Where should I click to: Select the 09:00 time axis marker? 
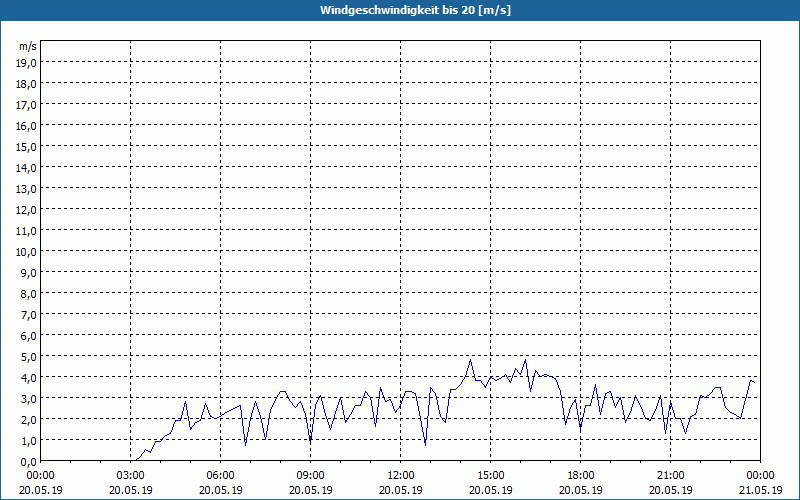(x=311, y=476)
